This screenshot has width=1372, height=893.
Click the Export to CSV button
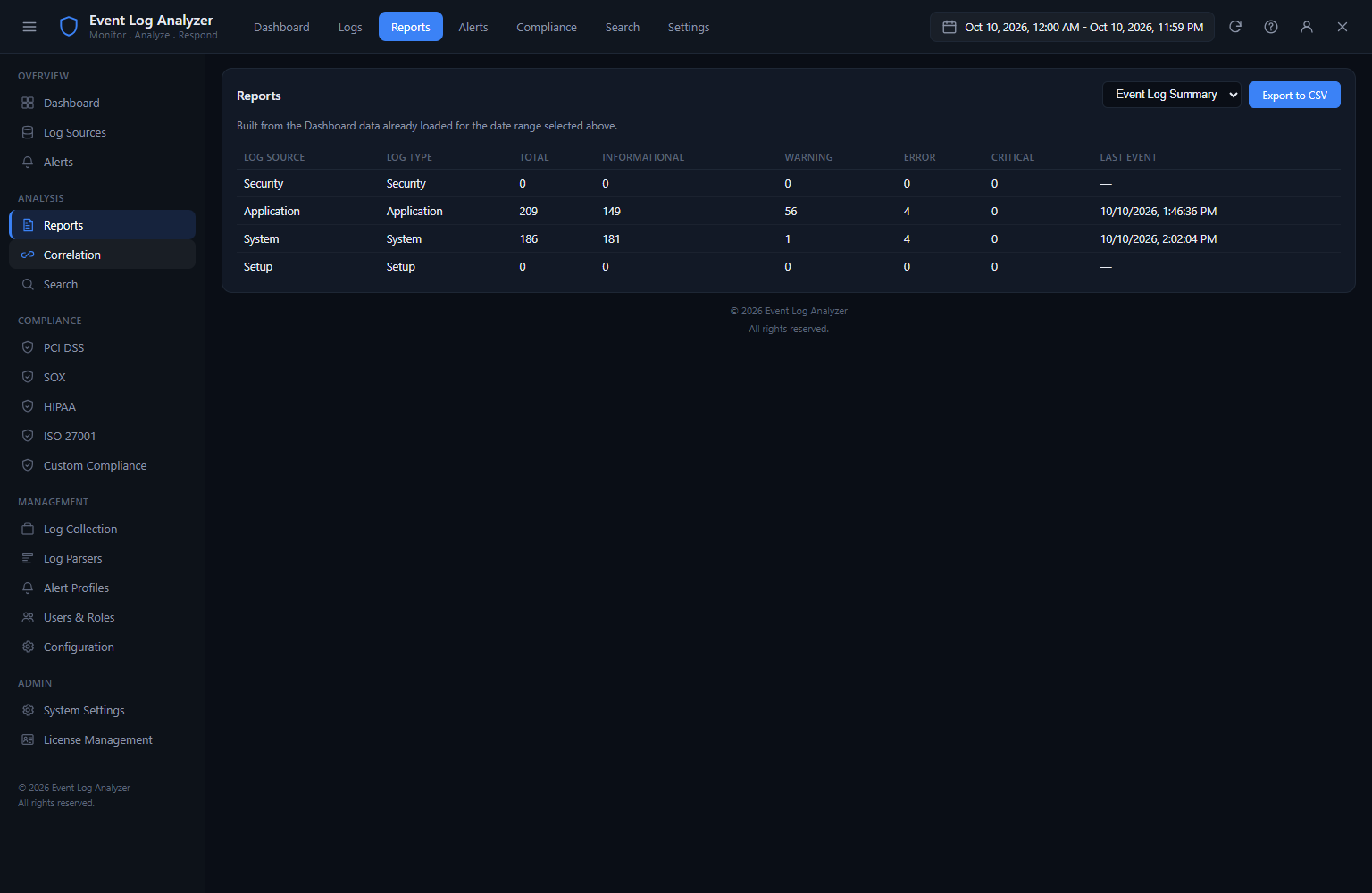pyautogui.click(x=1294, y=95)
